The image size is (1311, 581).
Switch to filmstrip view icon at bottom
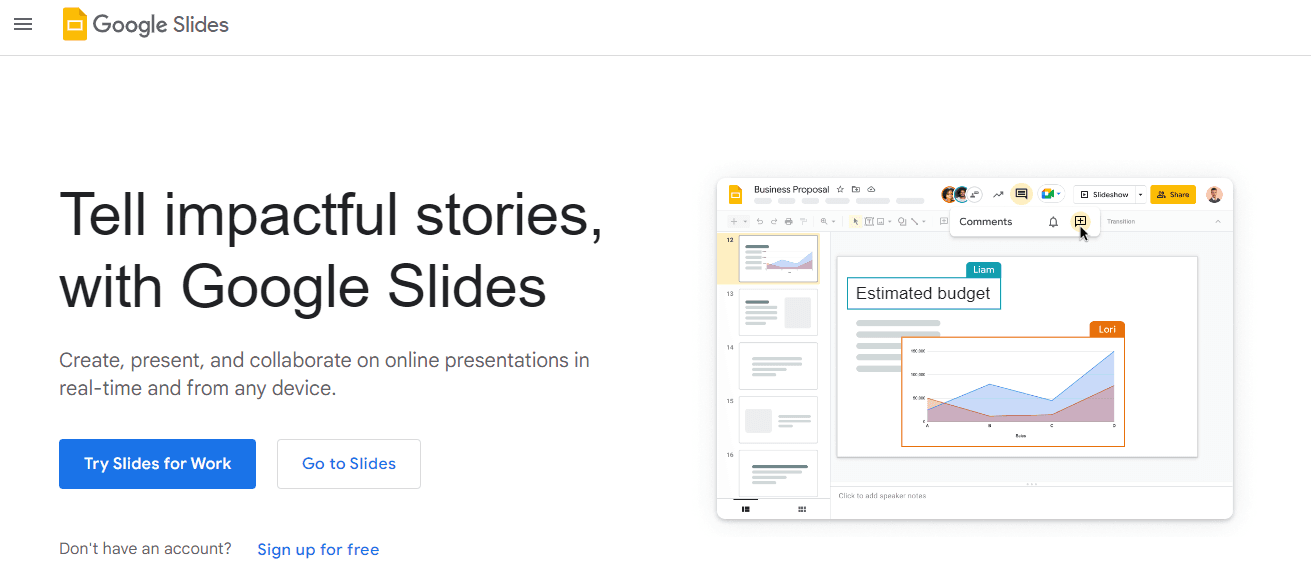coord(746,509)
